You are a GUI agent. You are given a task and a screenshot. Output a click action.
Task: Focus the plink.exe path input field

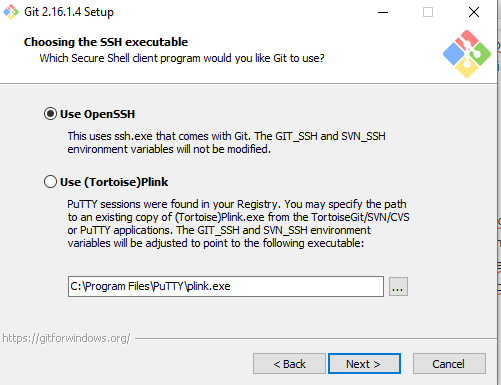point(226,286)
